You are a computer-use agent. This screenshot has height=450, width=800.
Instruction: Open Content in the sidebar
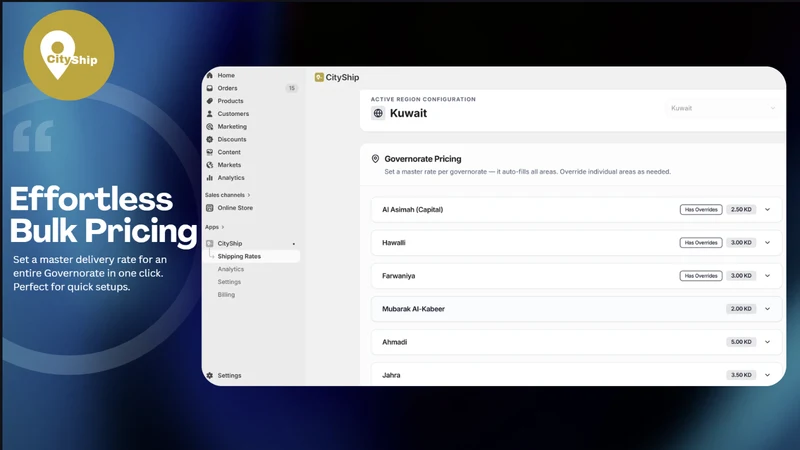coord(229,152)
